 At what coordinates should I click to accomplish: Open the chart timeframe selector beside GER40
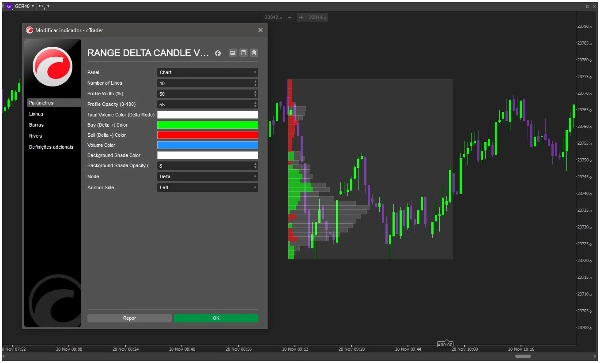pos(44,6)
